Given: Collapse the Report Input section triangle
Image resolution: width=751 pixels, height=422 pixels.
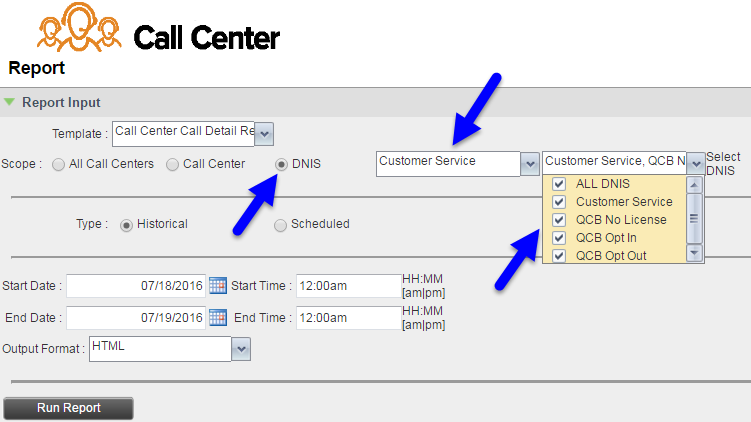Looking at the screenshot, I should tap(10, 102).
